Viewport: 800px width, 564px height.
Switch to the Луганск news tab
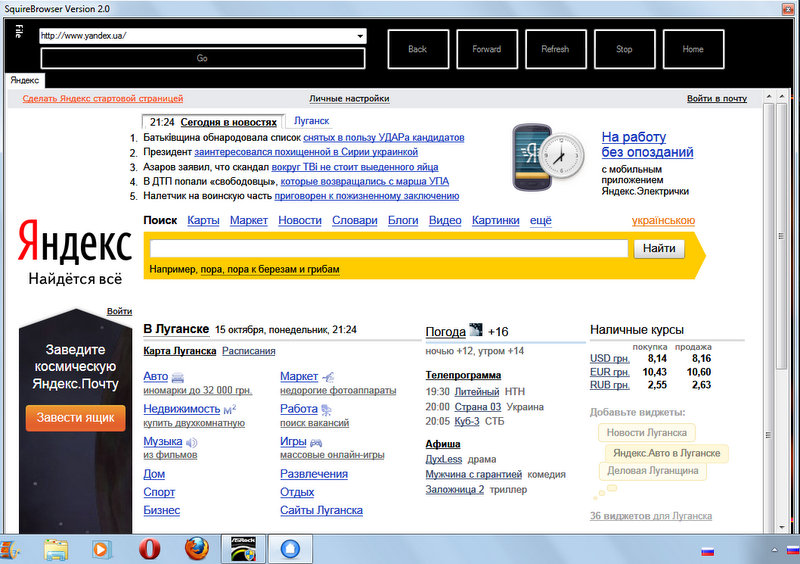click(311, 121)
